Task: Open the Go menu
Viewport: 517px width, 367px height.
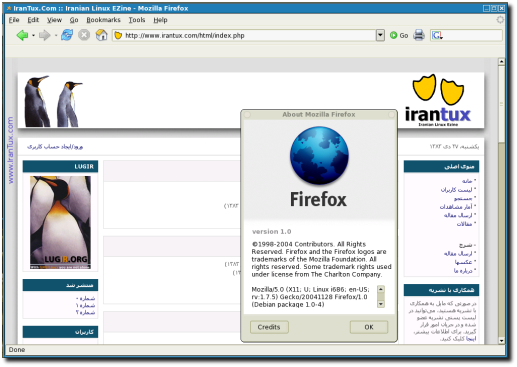Action: tap(74, 20)
